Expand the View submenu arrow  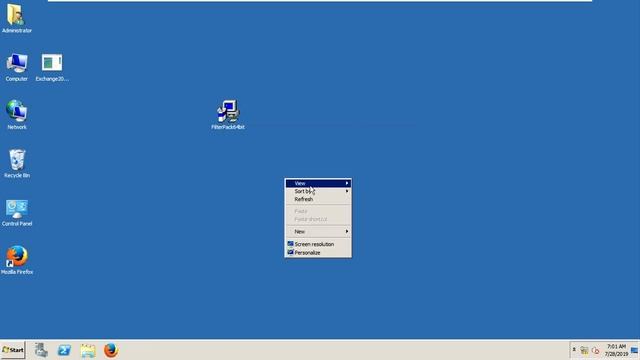pos(347,183)
